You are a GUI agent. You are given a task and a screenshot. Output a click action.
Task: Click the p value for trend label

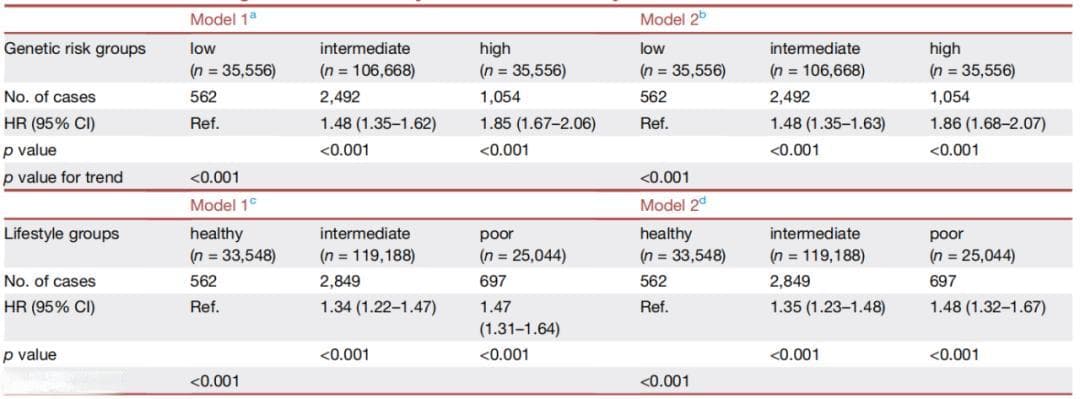(x=63, y=178)
